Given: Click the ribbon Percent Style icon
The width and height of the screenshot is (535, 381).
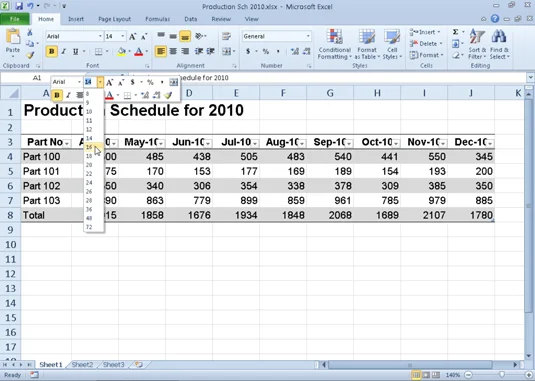Looking at the screenshot, I should [x=266, y=52].
